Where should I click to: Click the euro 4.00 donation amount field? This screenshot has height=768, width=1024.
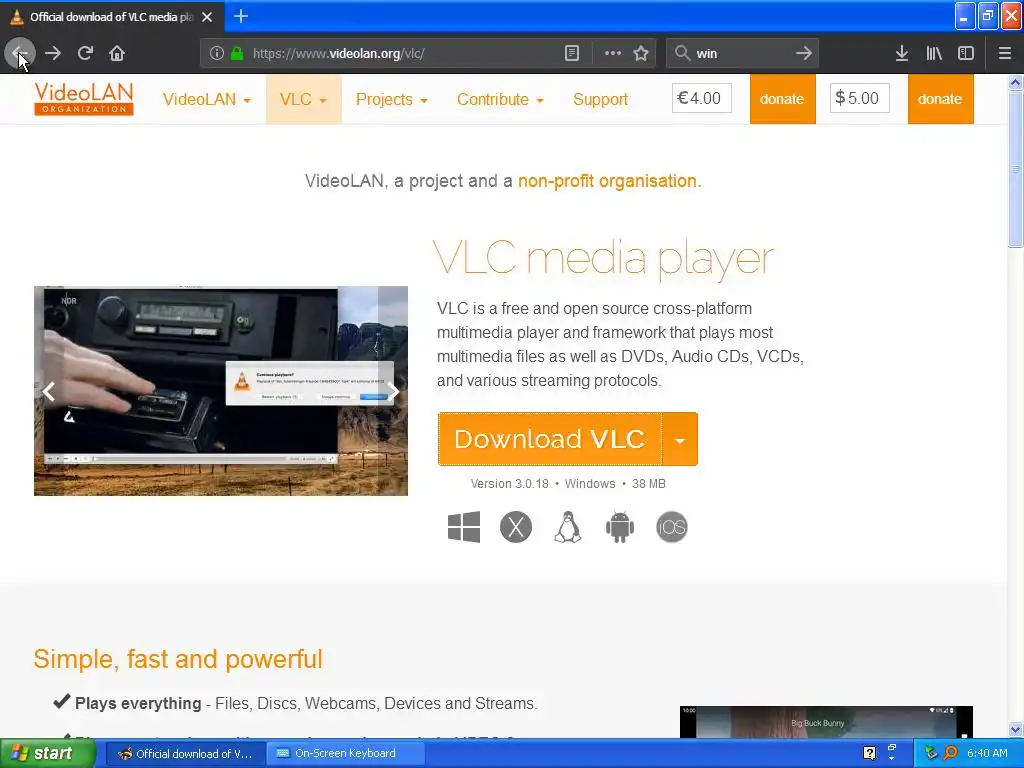(701, 98)
